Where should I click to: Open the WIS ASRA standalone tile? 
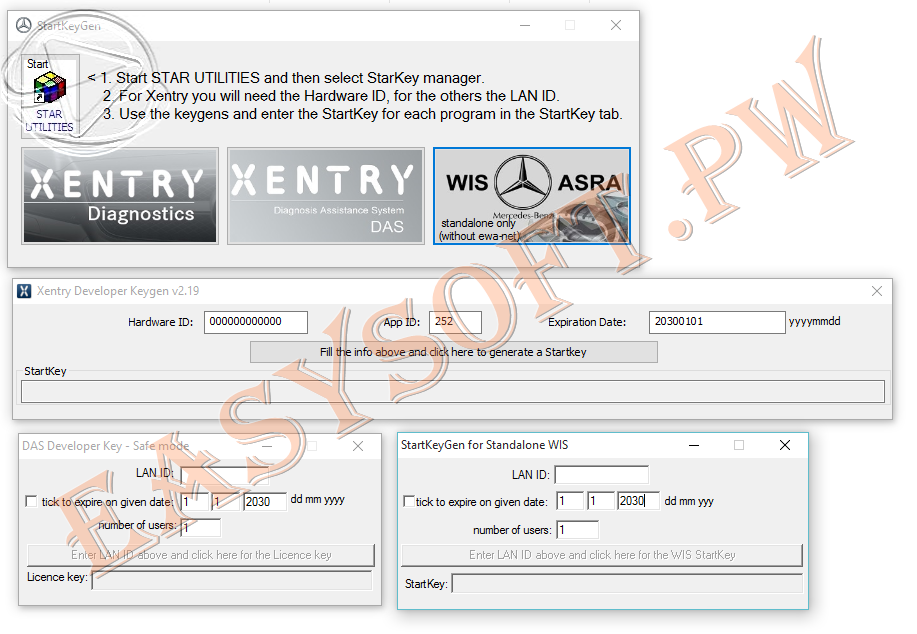click(532, 195)
